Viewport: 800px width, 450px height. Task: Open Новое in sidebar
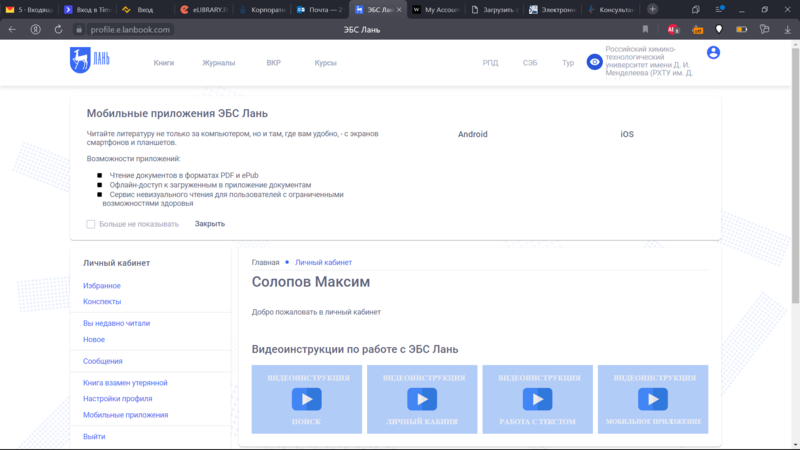click(x=94, y=339)
